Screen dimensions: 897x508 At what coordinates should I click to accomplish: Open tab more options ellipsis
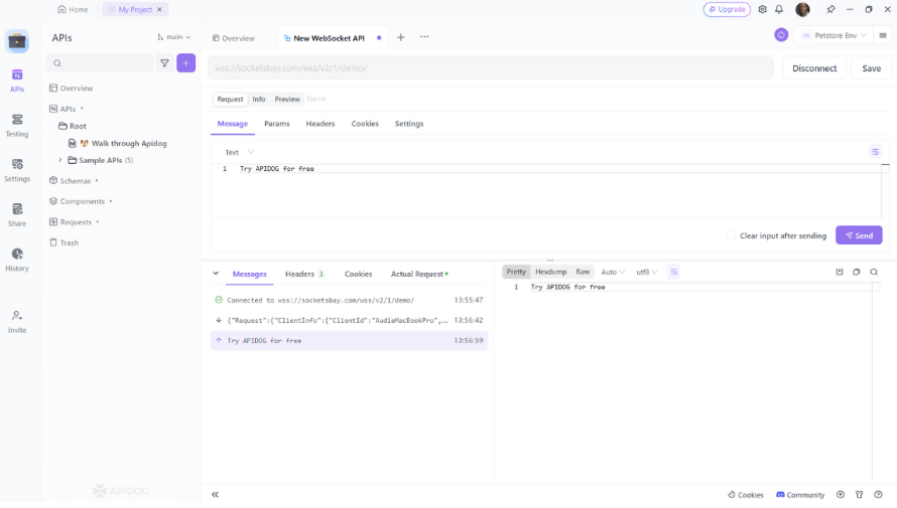(x=424, y=37)
